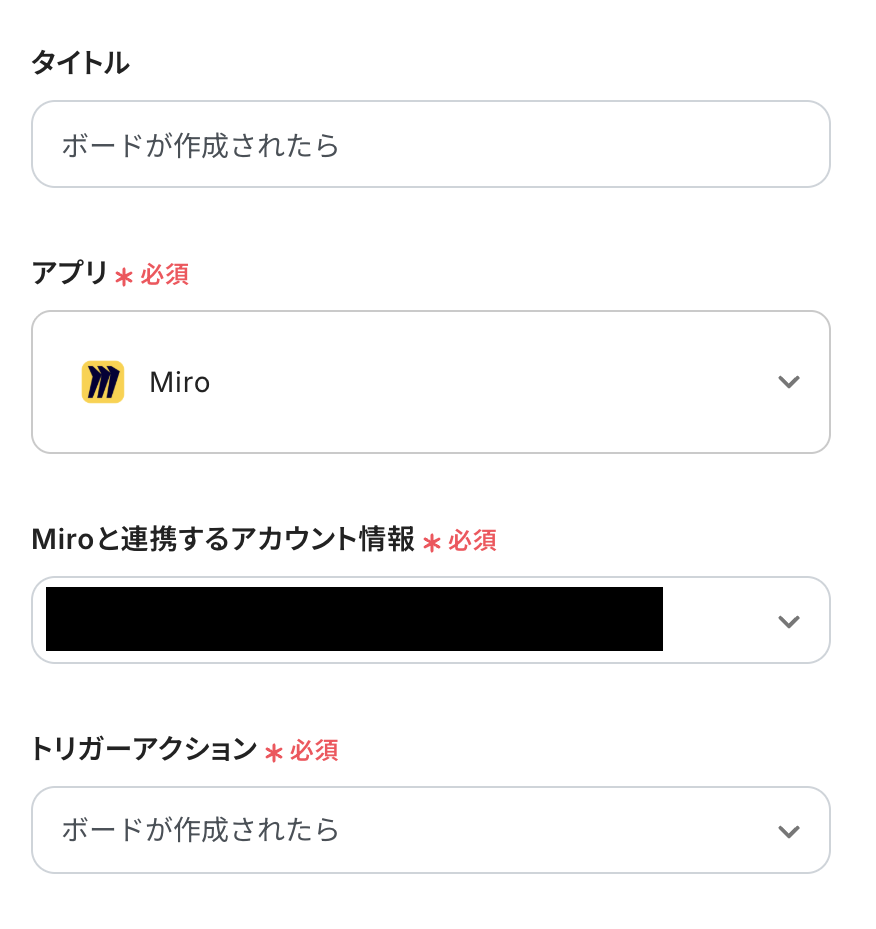Click blank space inside the アプリ selector box
Image resolution: width=876 pixels, height=929 pixels.
point(480,382)
